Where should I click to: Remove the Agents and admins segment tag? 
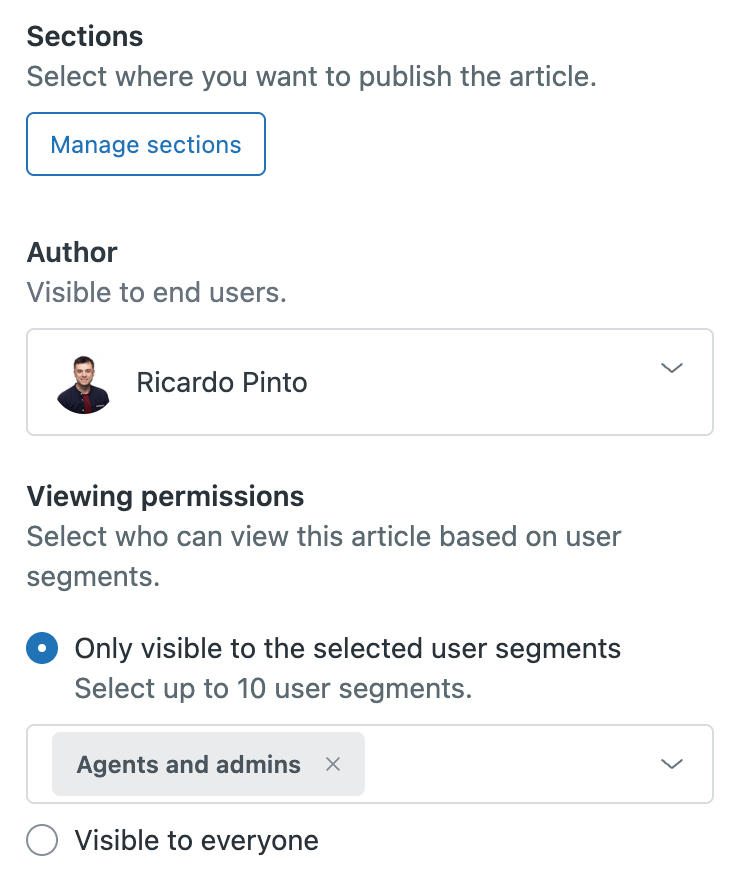[333, 765]
